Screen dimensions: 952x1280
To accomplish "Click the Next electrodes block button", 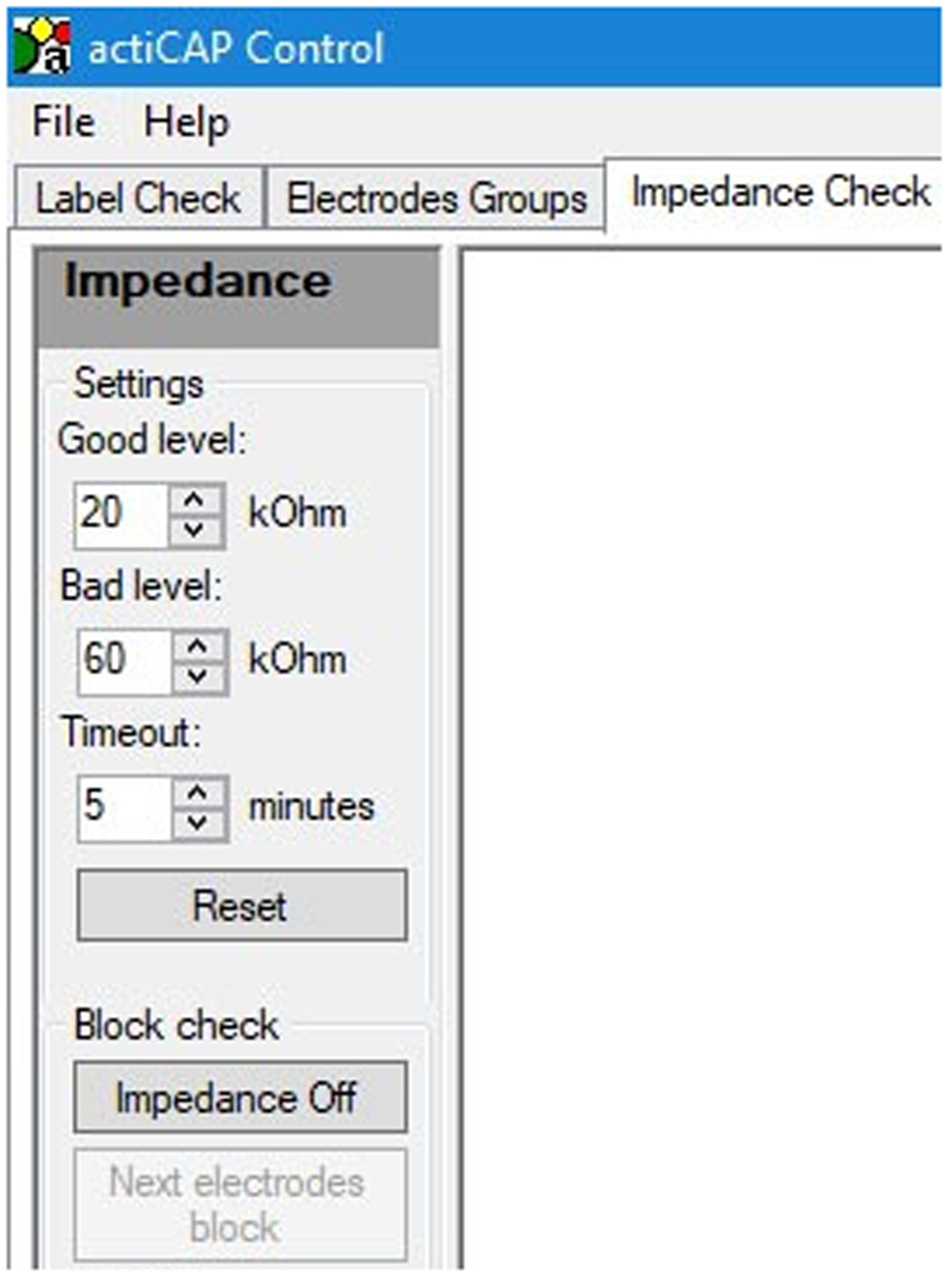I will coord(239,1205).
